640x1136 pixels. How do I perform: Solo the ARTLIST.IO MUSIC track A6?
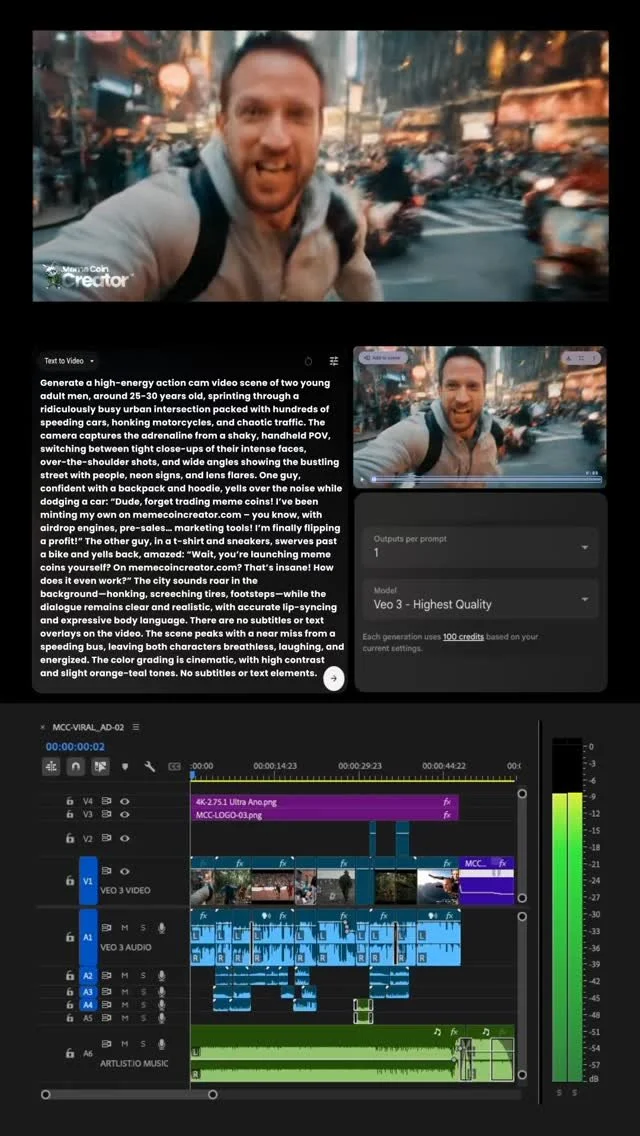143,1044
